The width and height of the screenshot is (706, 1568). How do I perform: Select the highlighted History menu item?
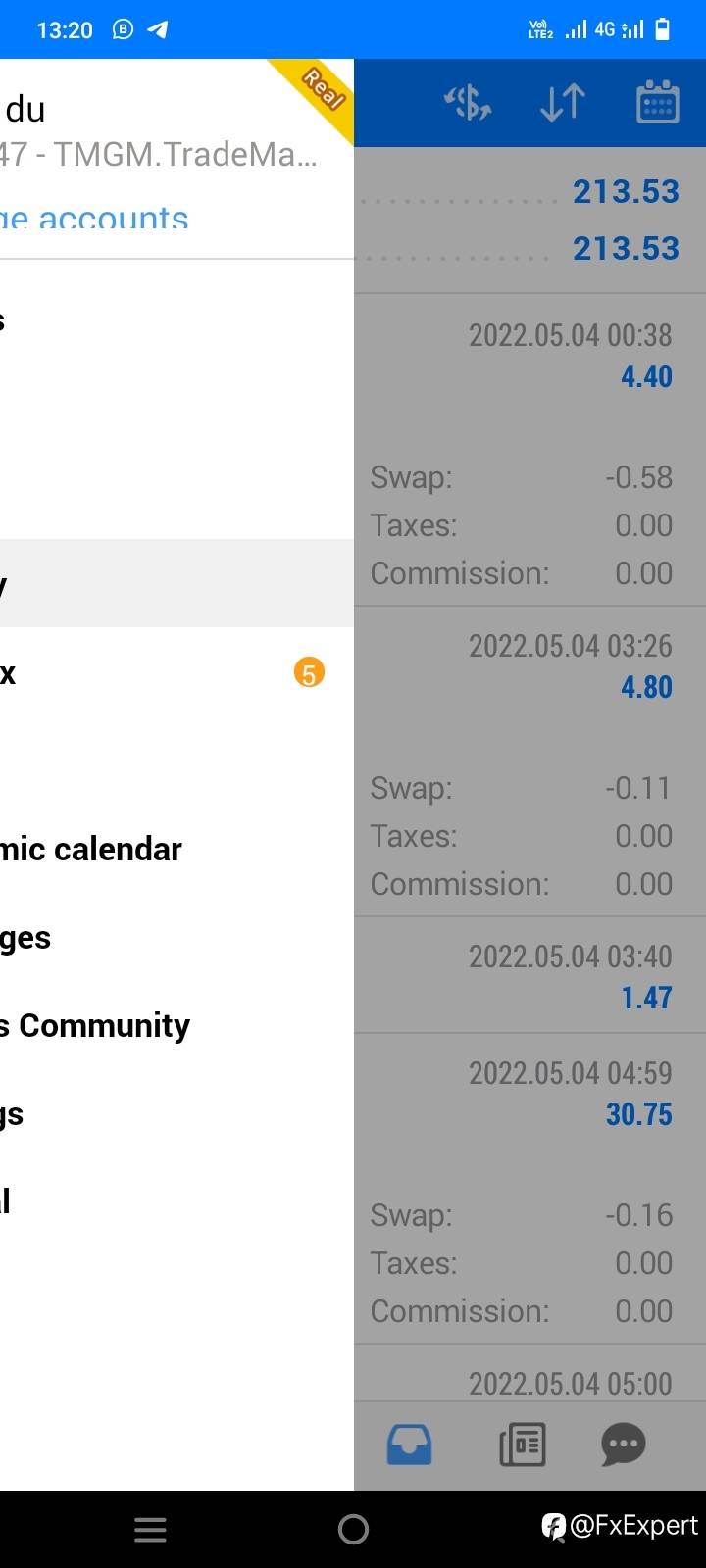click(147, 583)
